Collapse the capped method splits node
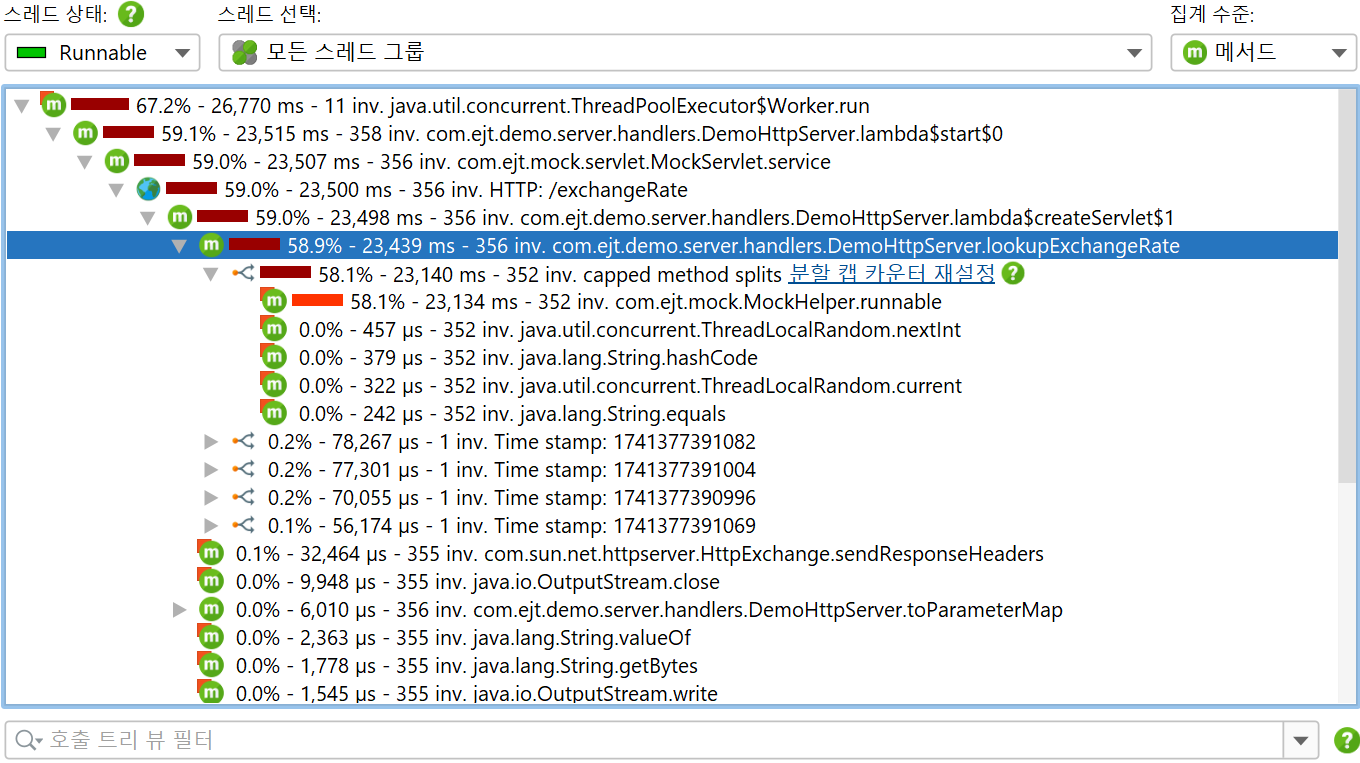The height and width of the screenshot is (763, 1360). (211, 274)
